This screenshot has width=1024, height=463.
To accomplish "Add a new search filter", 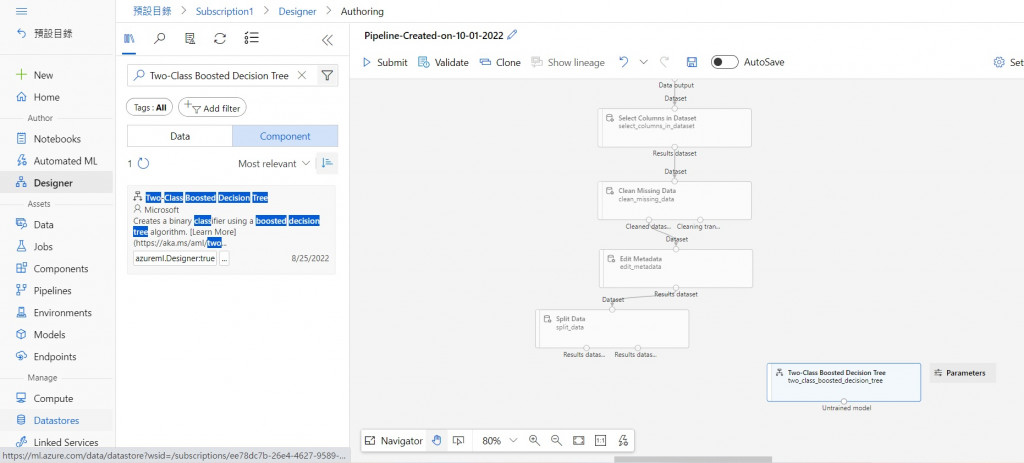I will click(212, 108).
